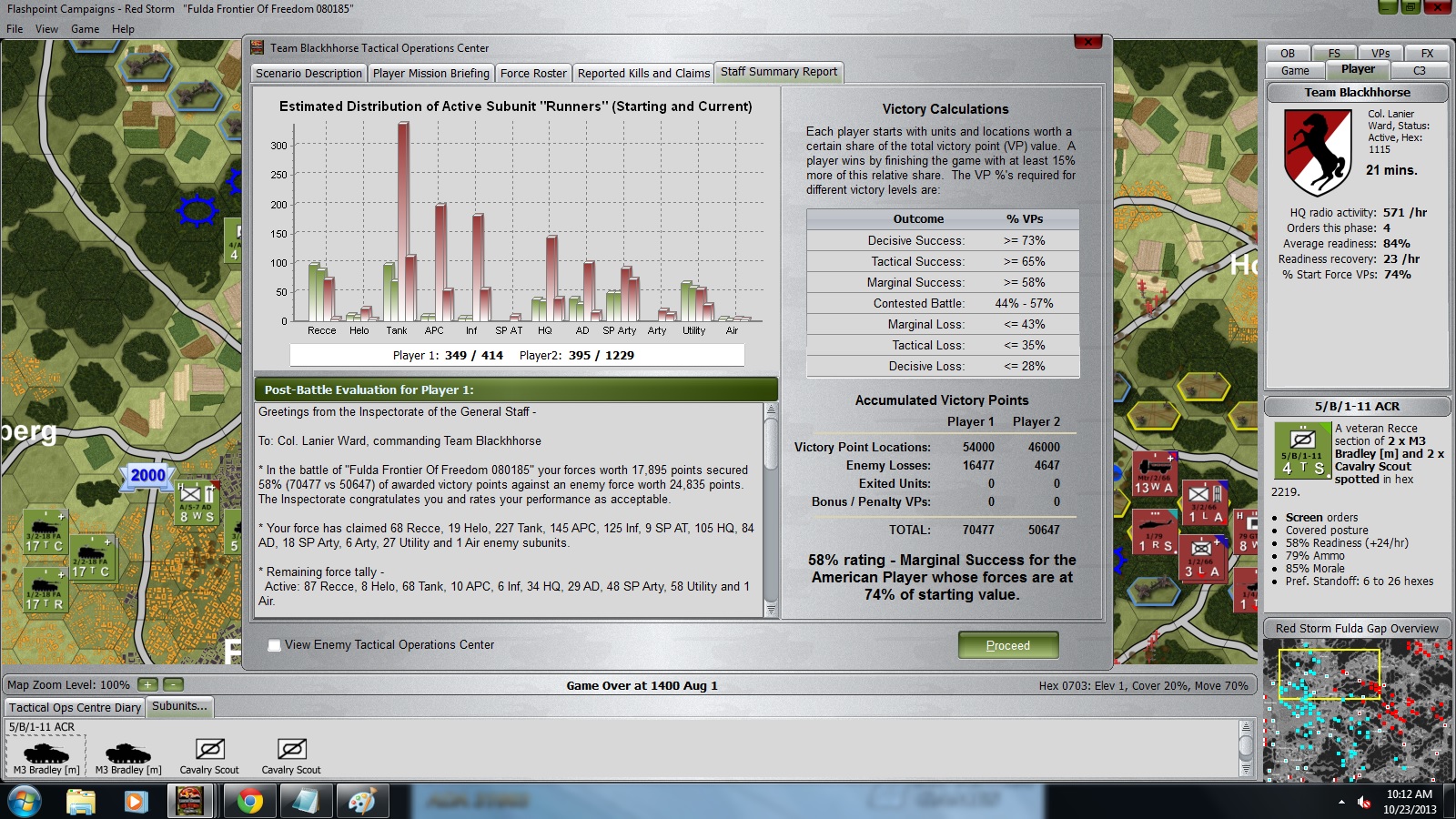Click the blue hexagon marker on the map
The image size is (1456, 819).
click(x=197, y=210)
